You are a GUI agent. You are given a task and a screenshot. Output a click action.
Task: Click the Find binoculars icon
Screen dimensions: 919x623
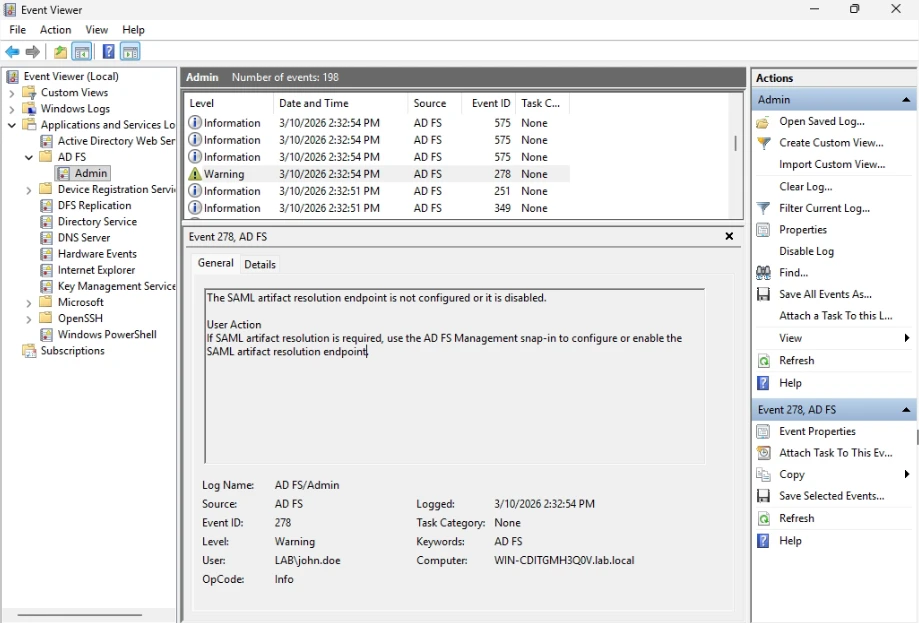tap(763, 273)
